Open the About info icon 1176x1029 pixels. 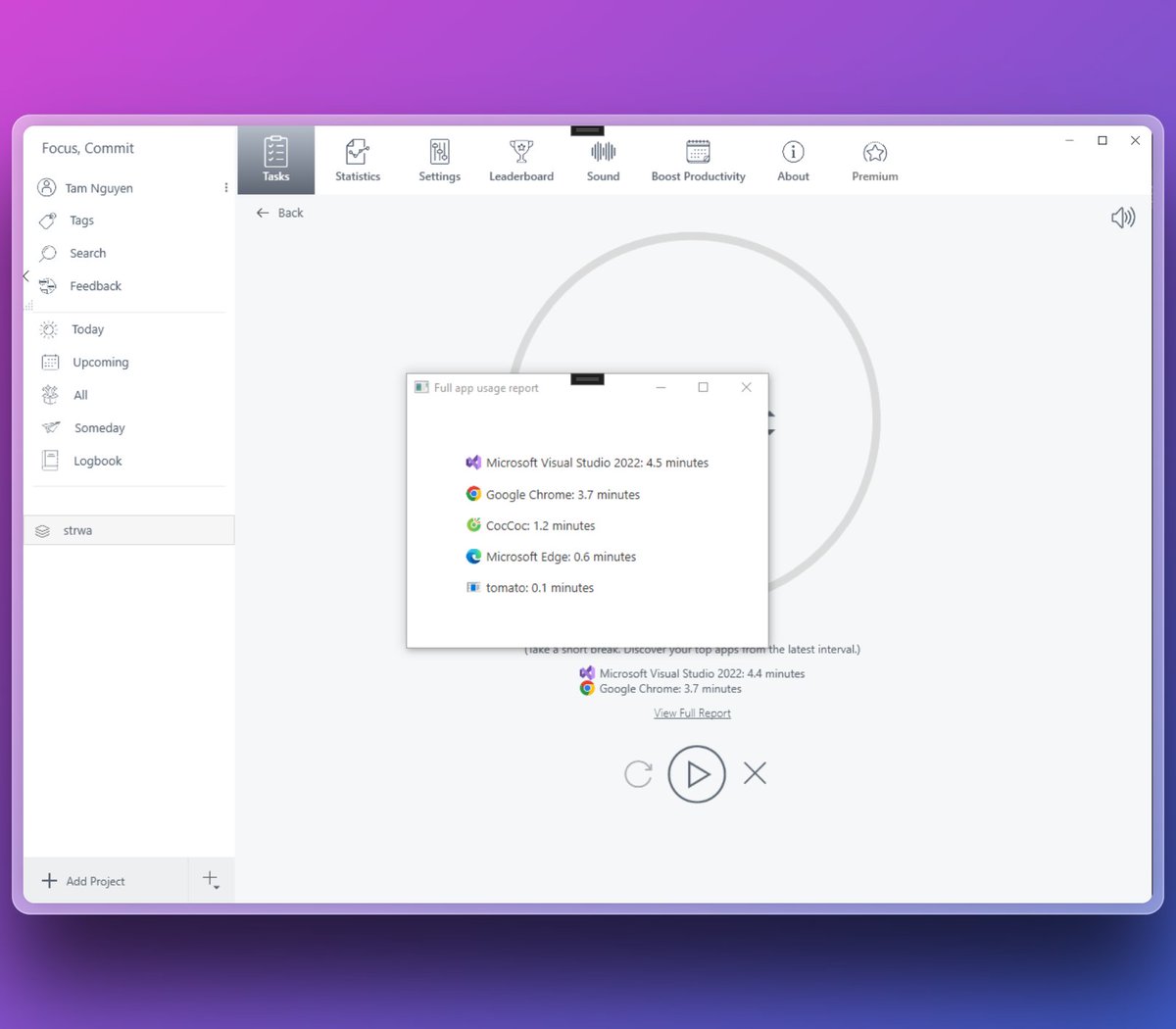tap(793, 160)
